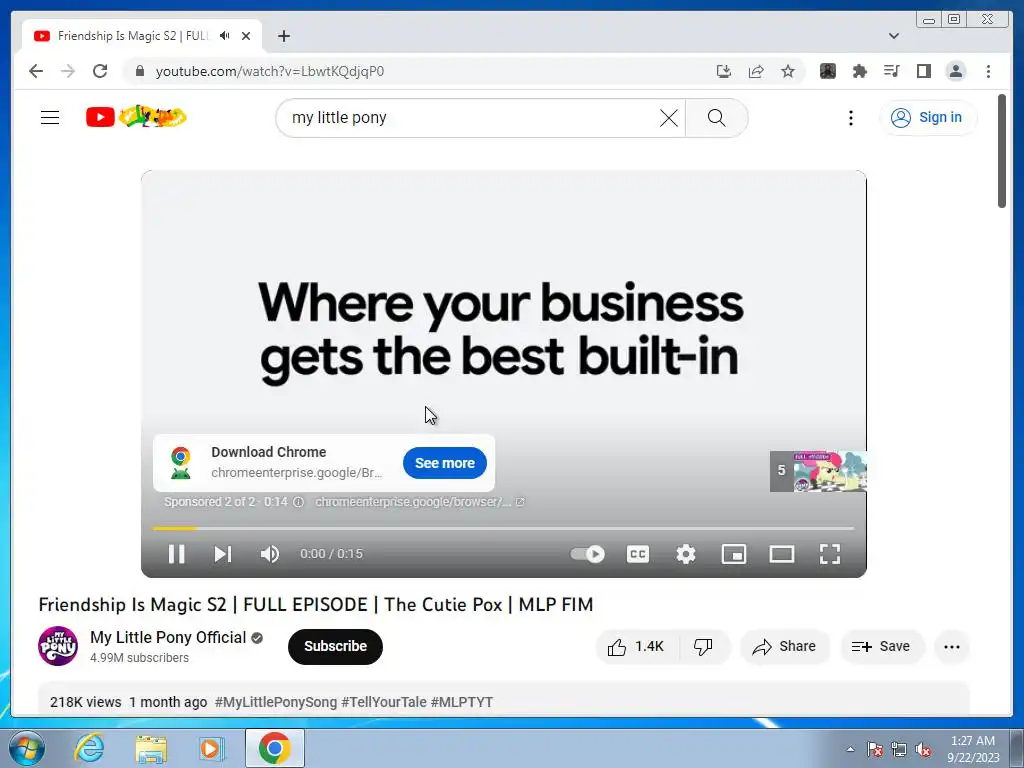This screenshot has height=768, width=1024.
Task: Open the taskbar clock showing 1:27 AM
Action: tap(973, 749)
